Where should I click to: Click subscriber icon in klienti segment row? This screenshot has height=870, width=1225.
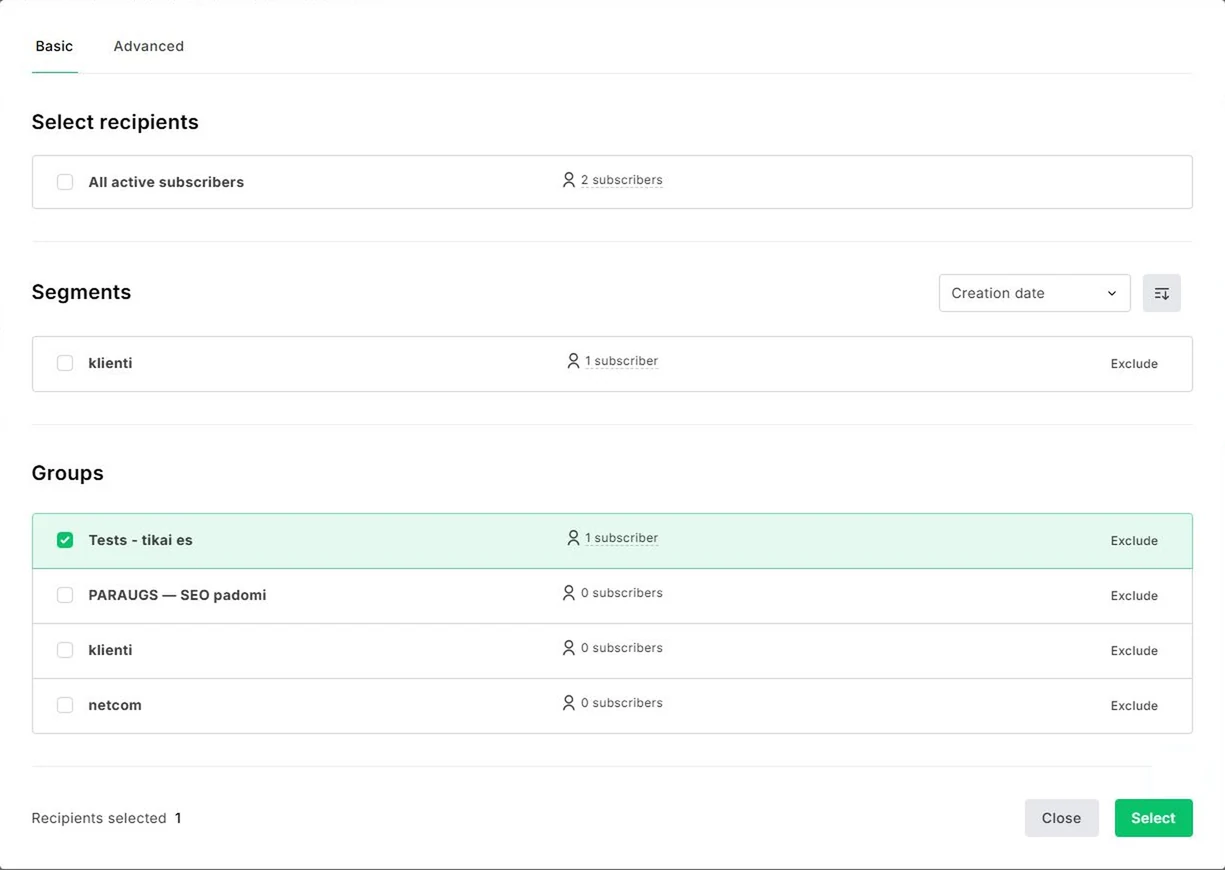[573, 361]
